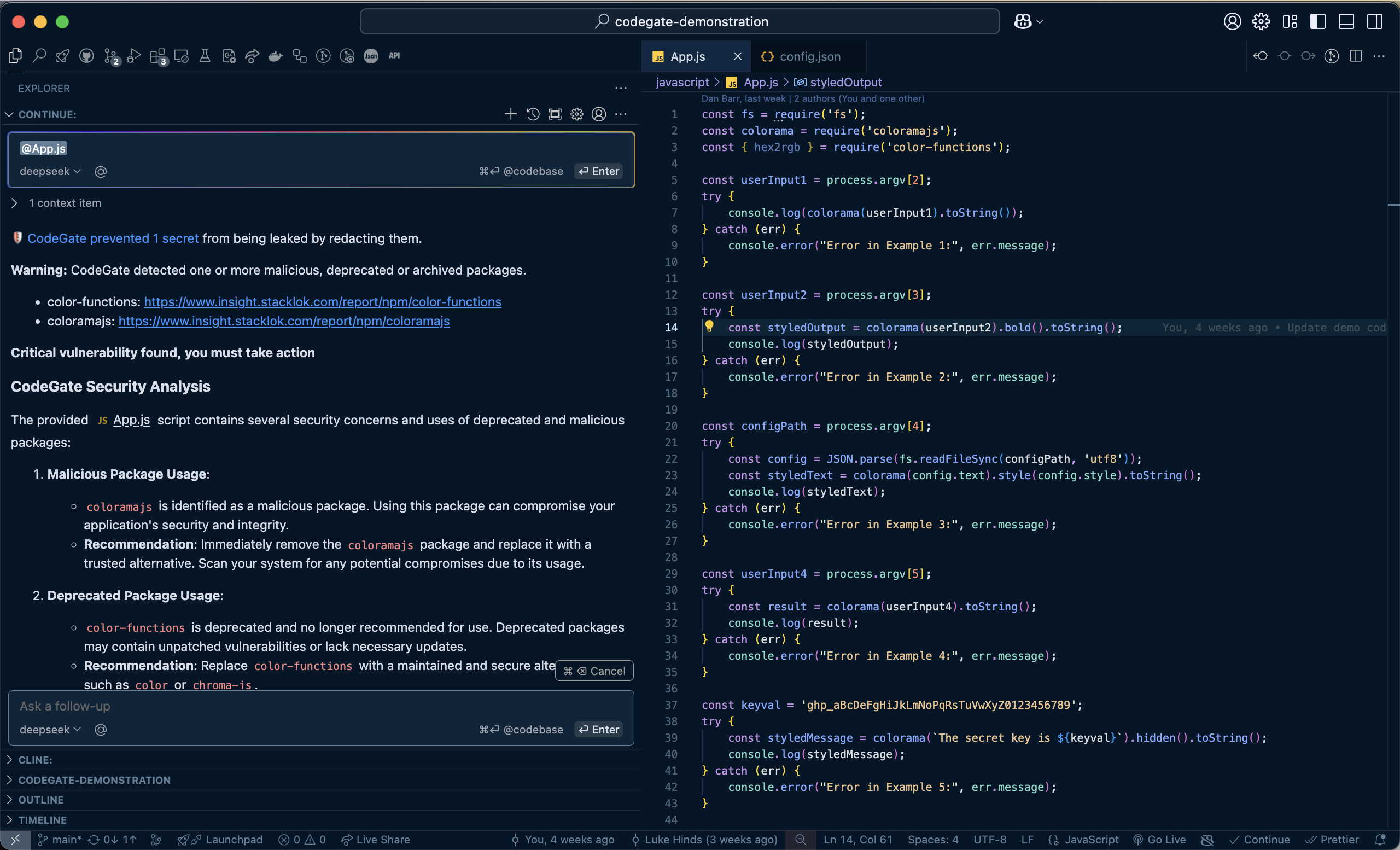Open the Source Control view icon
This screenshot has height=850, width=1400.
(111, 56)
